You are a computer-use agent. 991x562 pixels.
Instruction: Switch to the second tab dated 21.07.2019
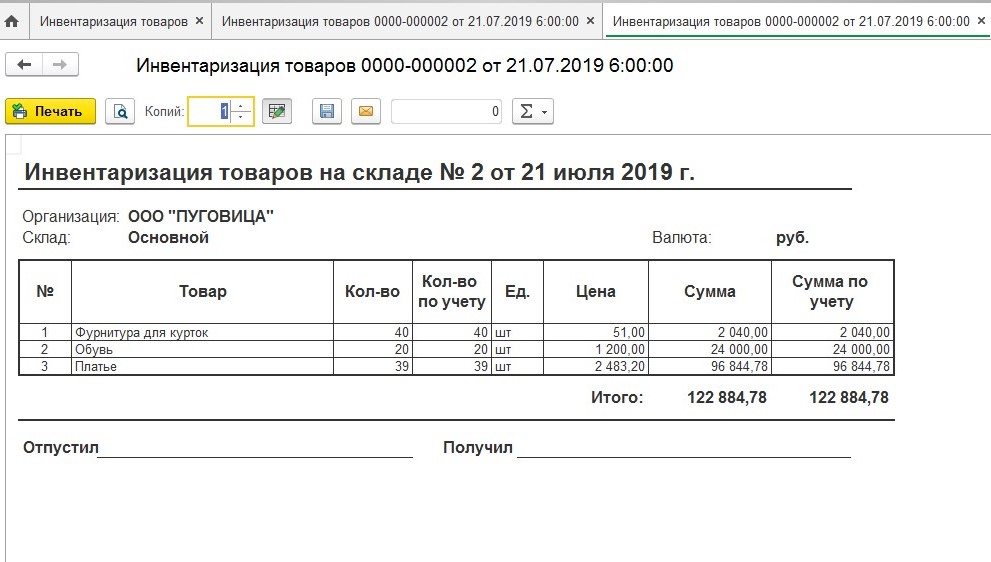(x=399, y=20)
